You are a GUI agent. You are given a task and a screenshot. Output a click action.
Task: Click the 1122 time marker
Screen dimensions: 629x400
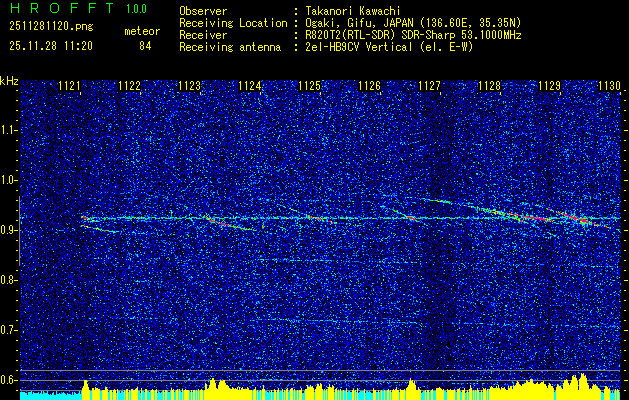(x=130, y=86)
